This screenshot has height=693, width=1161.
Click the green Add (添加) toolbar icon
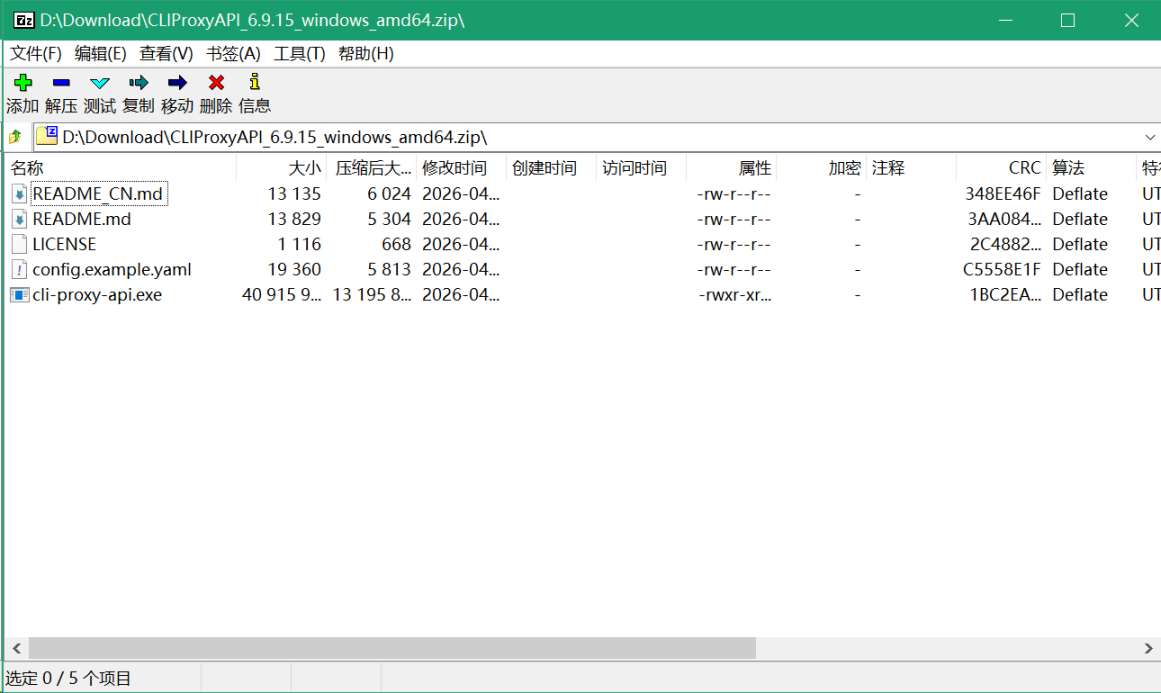[22, 83]
